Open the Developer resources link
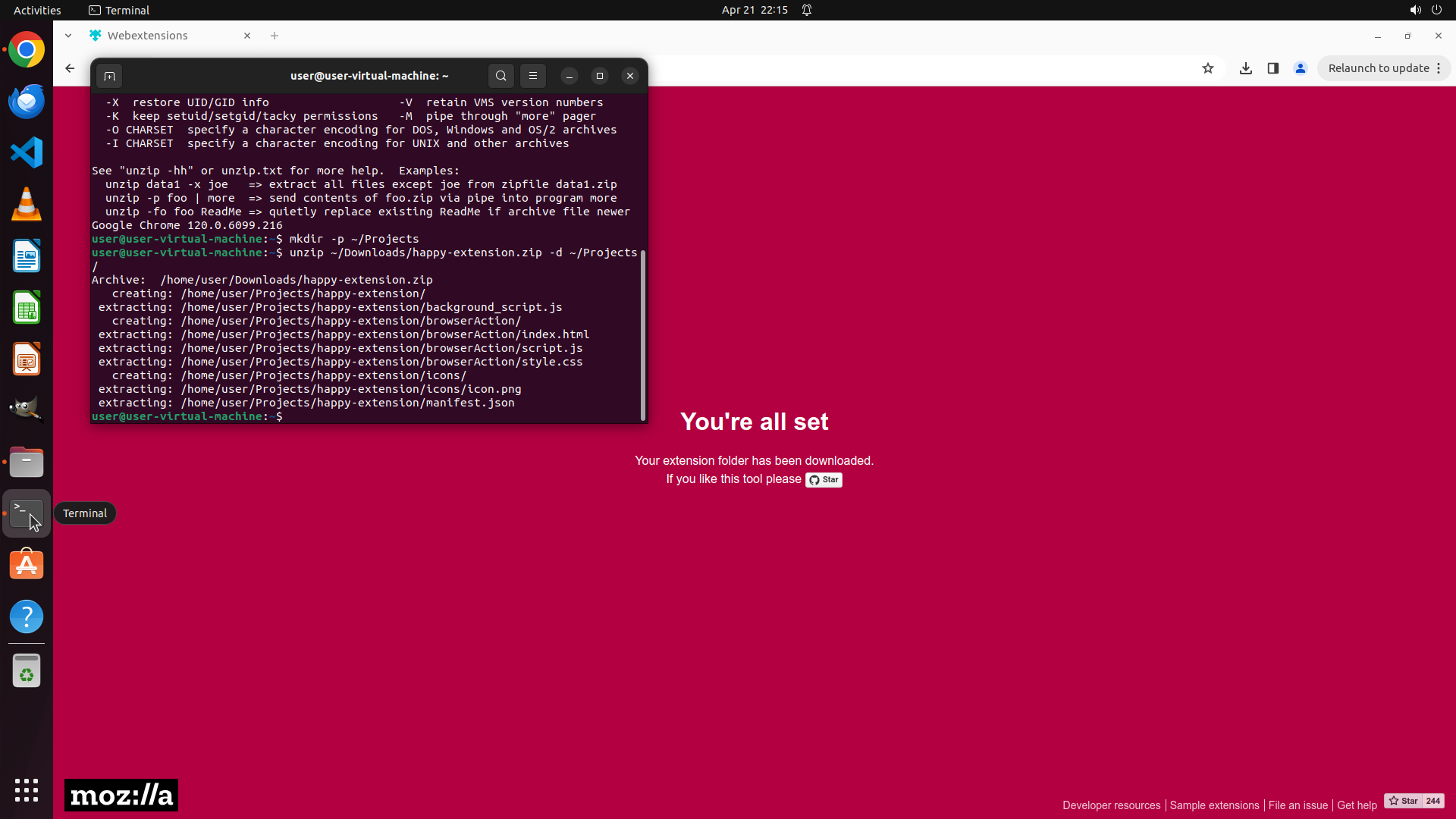The image size is (1456, 819). pos(1111,805)
